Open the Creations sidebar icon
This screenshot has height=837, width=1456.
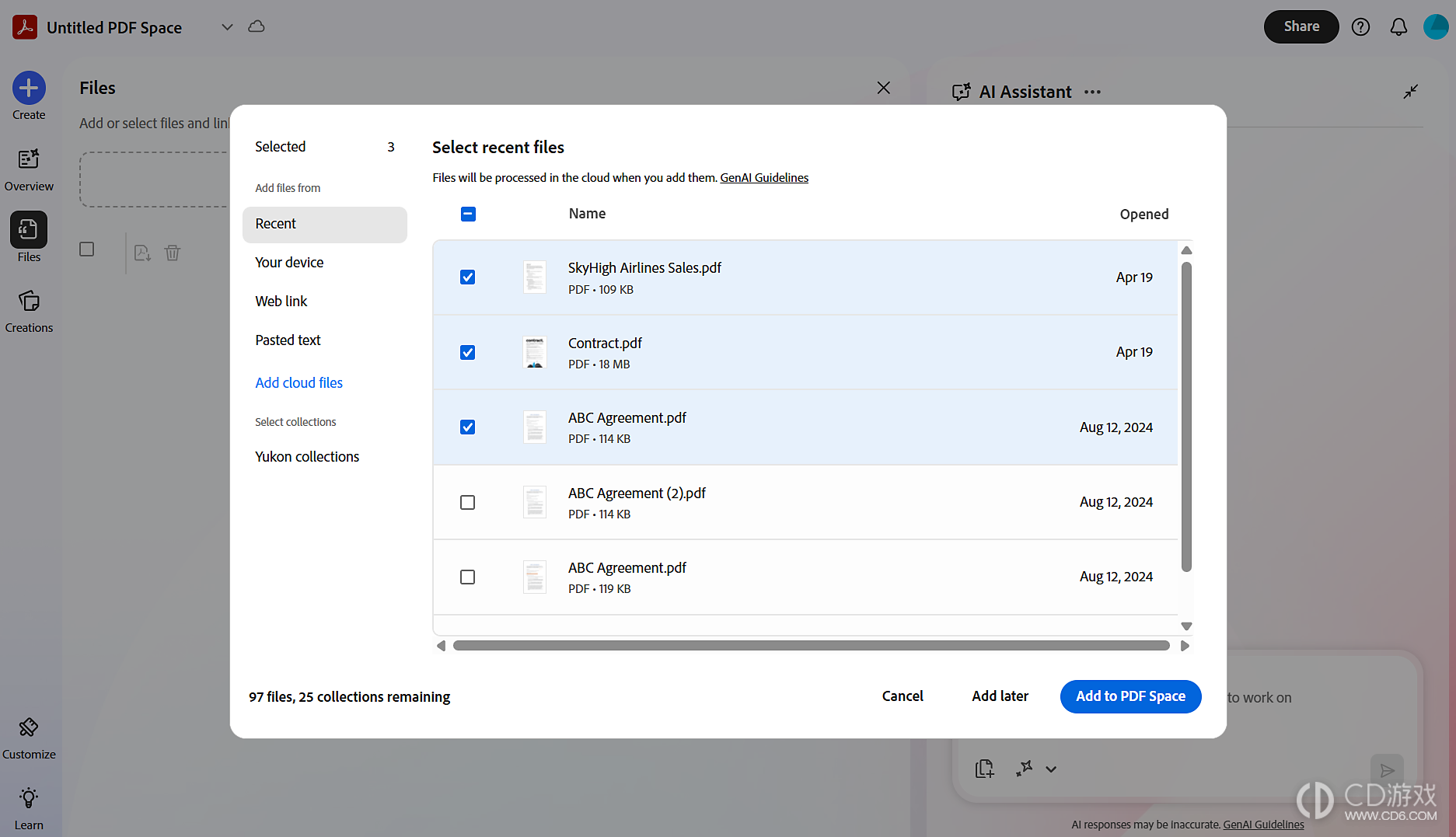[29, 301]
